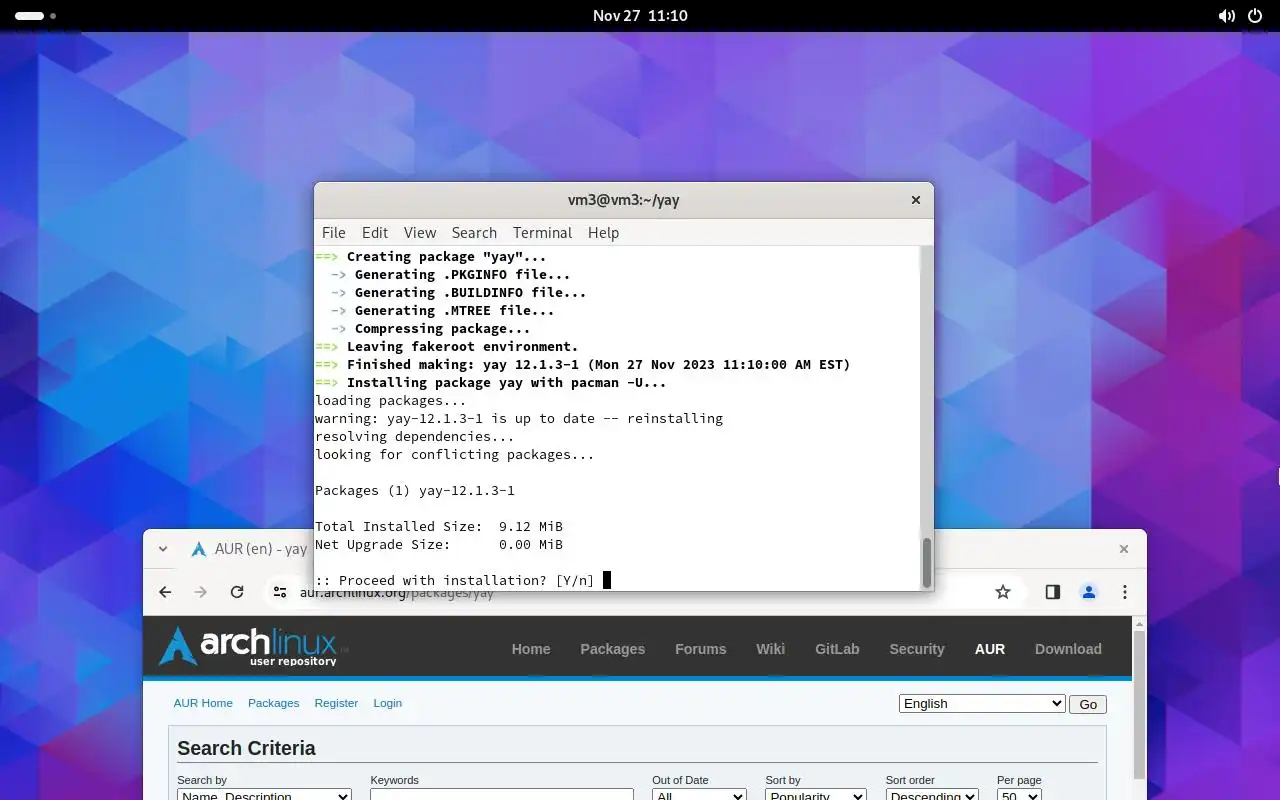Click the Keywords input field
This screenshot has height=800, width=1280.
click(502, 795)
